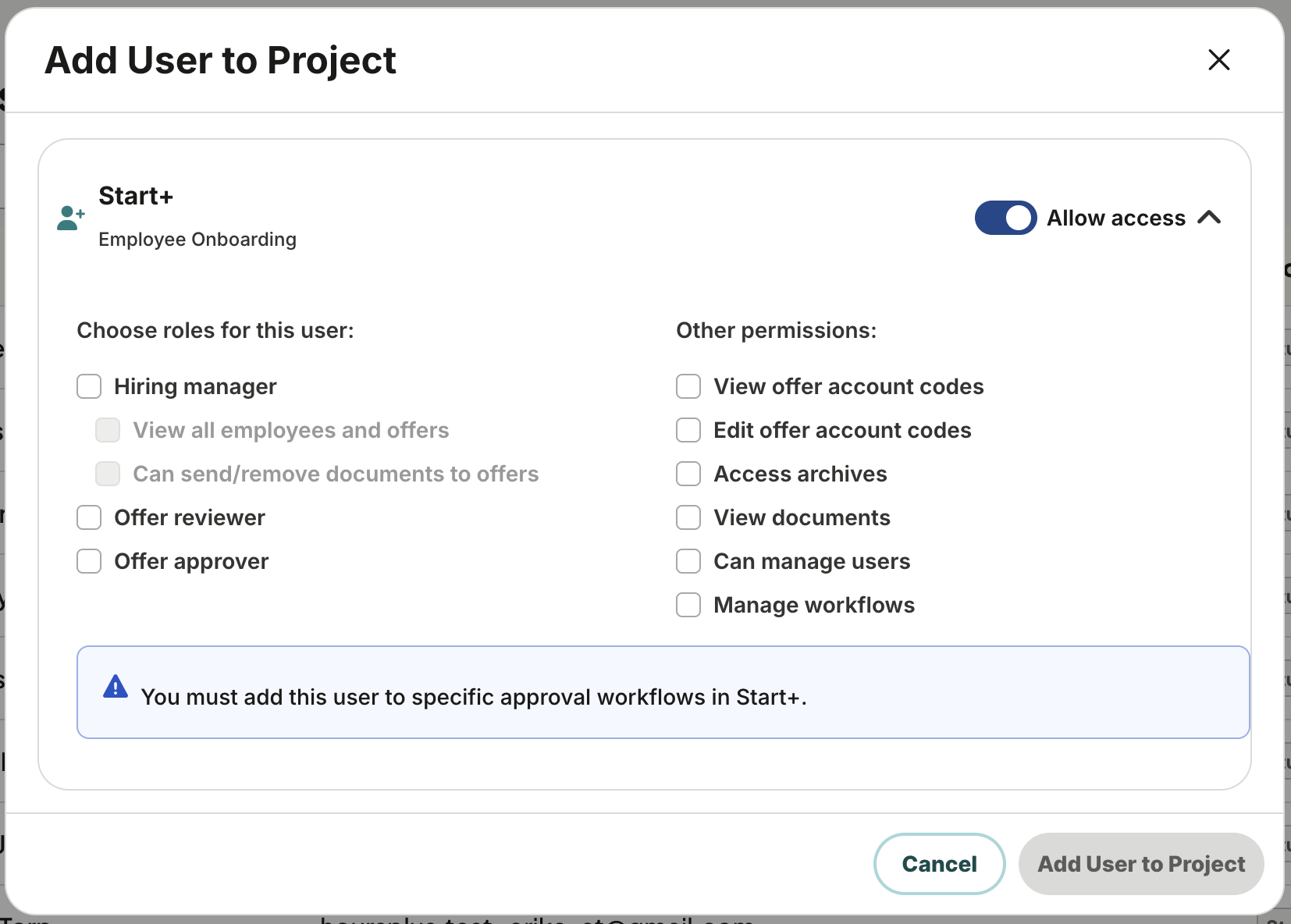Screen dimensions: 1291x924
Task: Check the Hiring manager role
Action: coord(89,386)
